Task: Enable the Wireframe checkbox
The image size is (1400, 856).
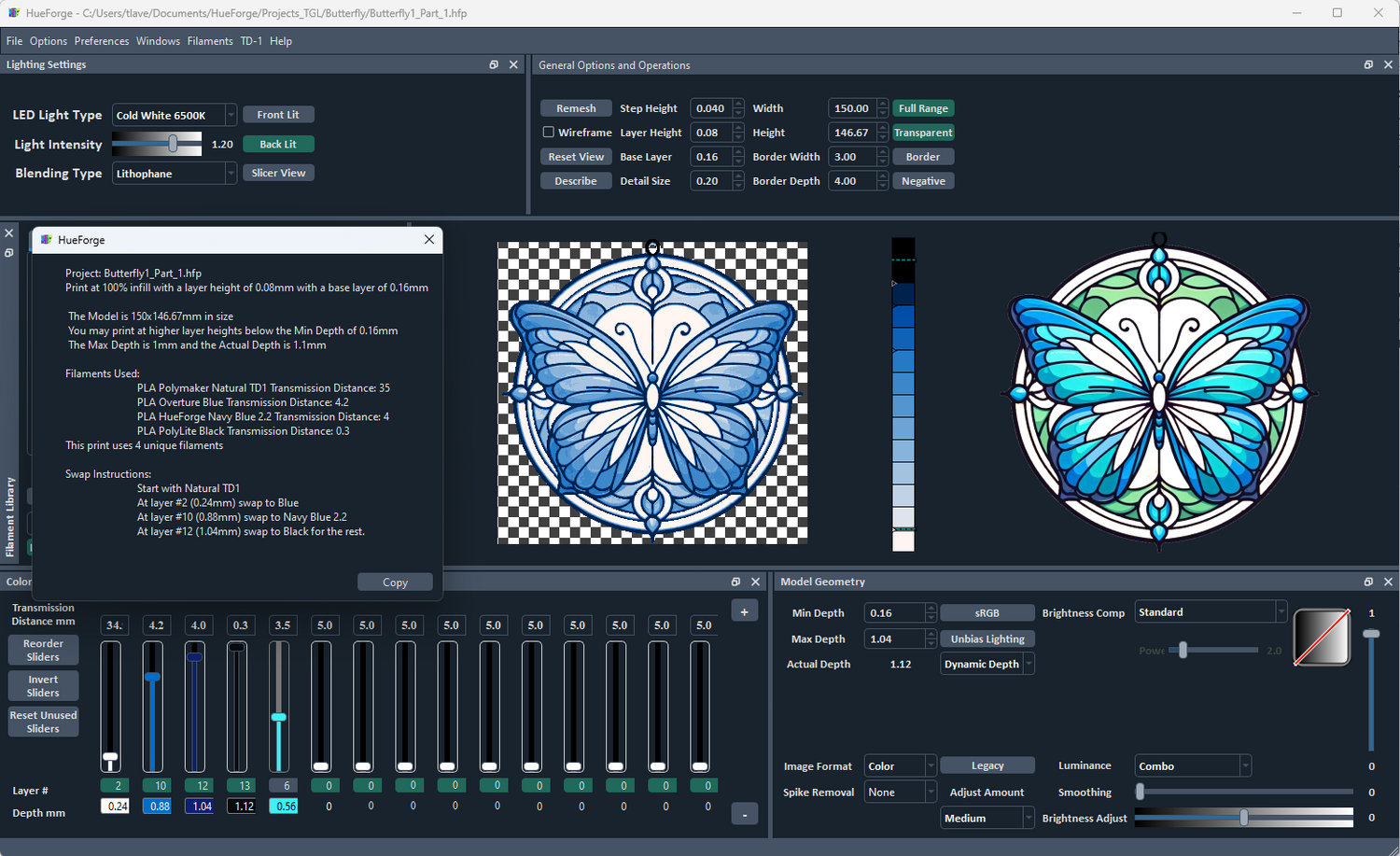Action: coord(548,132)
